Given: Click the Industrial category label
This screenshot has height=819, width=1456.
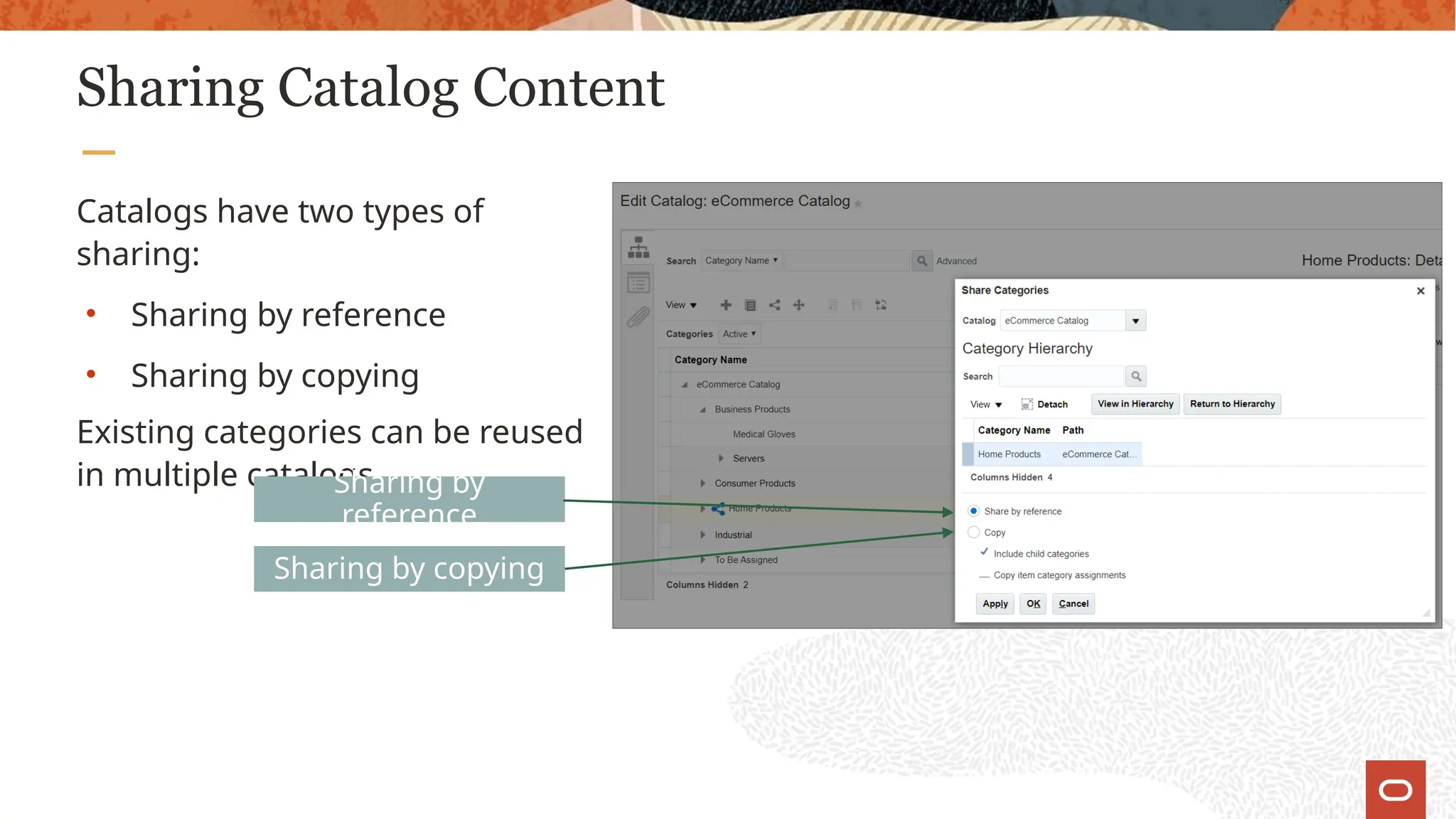Looking at the screenshot, I should 733,535.
